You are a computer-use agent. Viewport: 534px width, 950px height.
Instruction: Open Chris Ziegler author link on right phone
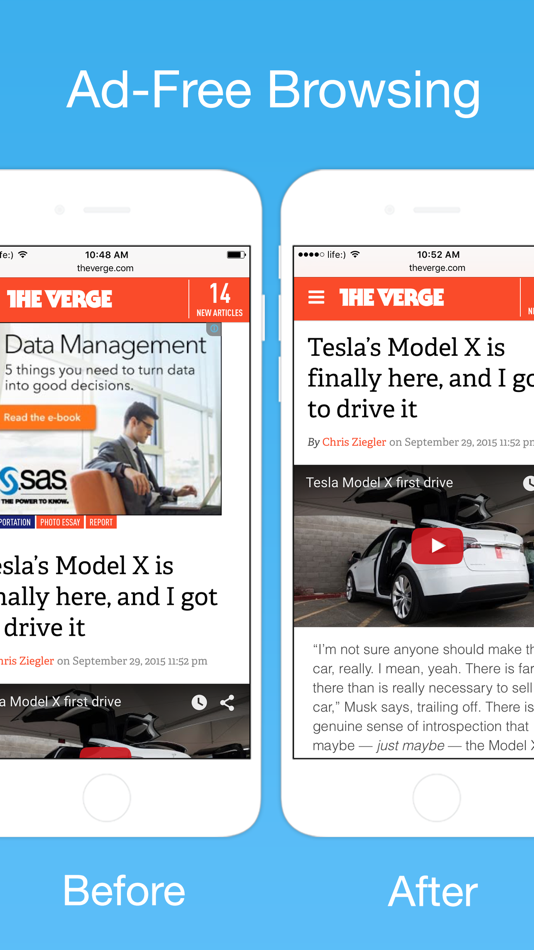click(354, 442)
